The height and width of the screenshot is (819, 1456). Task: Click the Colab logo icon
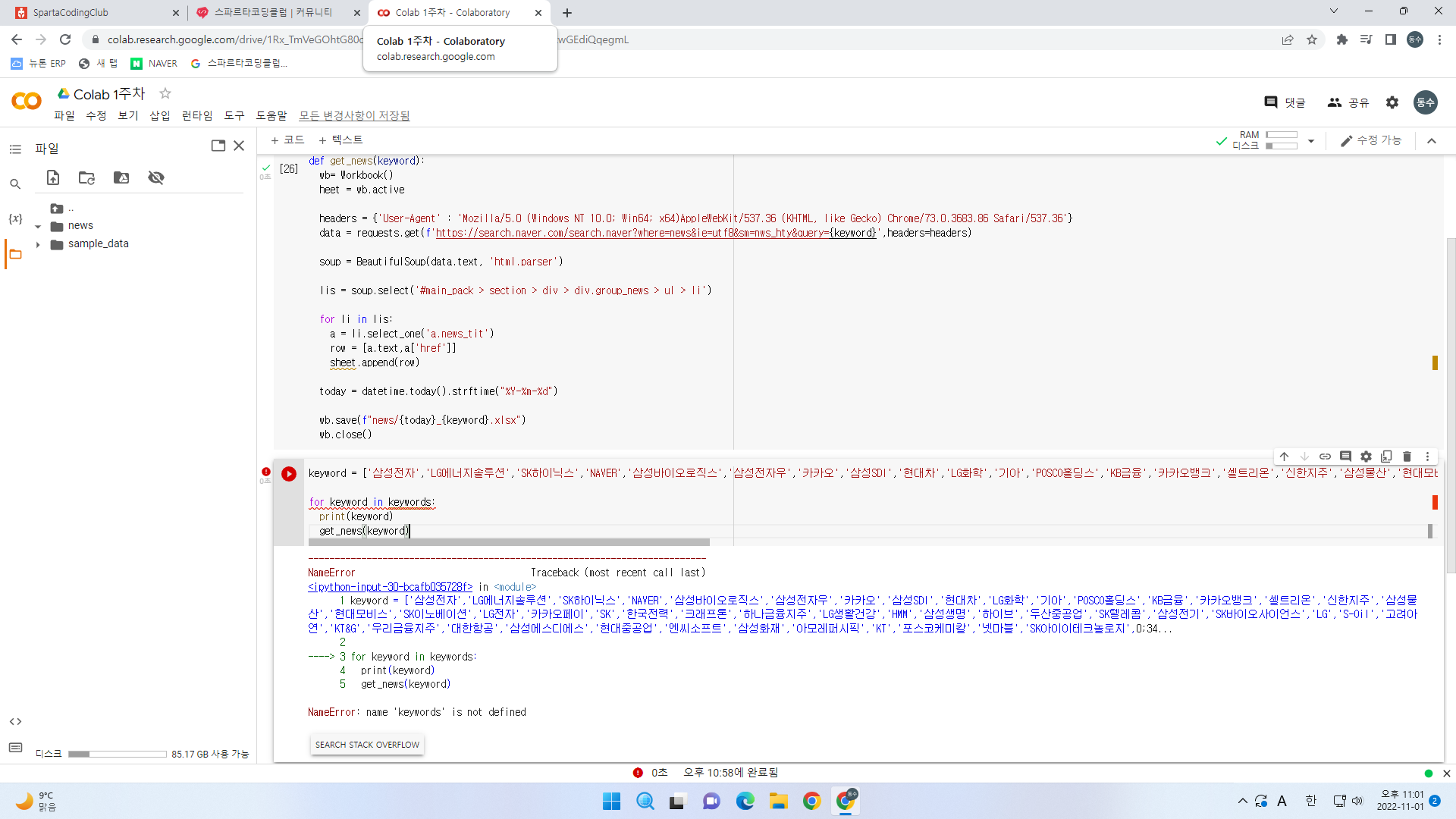pos(27,101)
